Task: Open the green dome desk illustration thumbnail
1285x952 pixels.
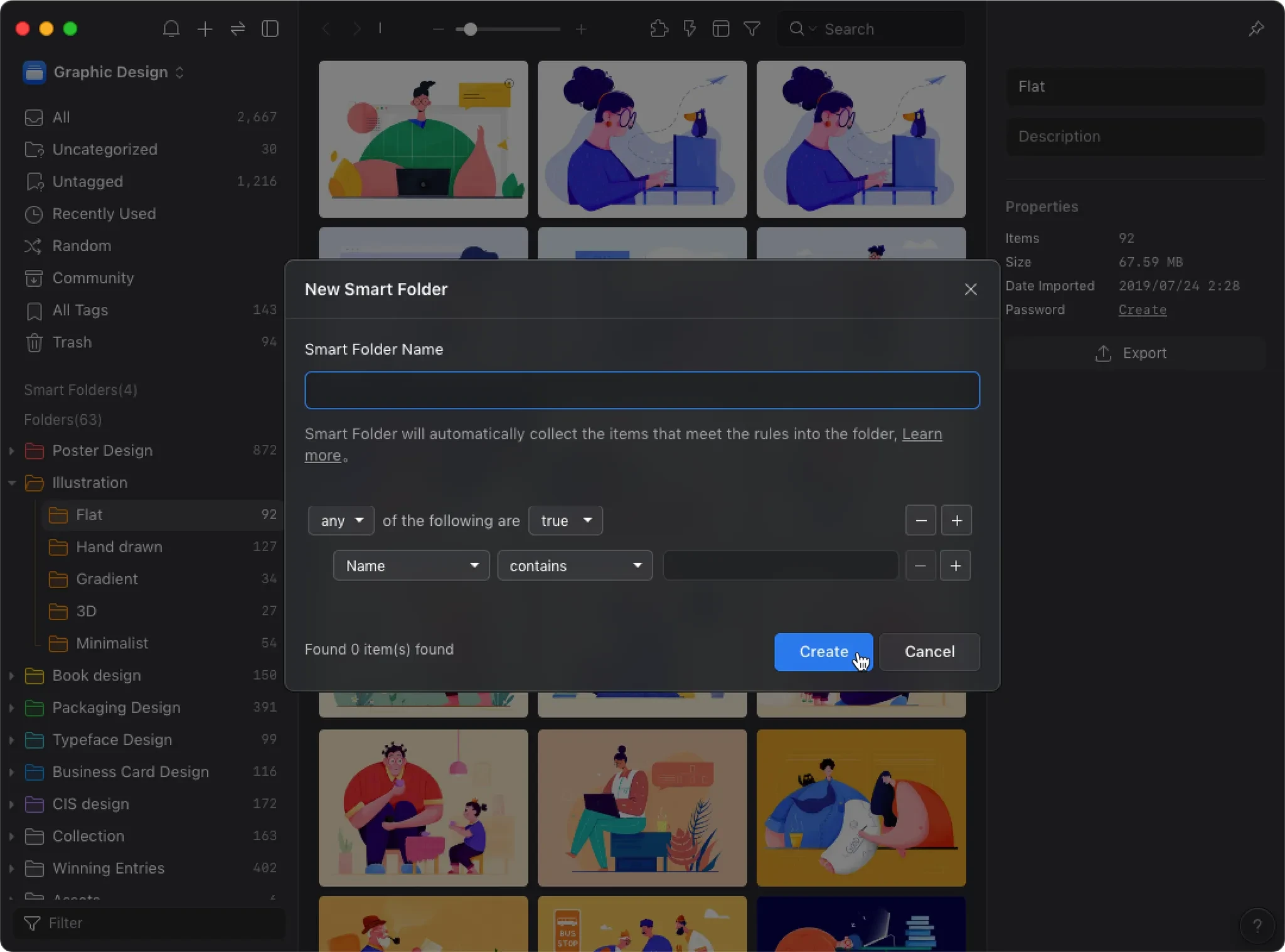Action: pos(423,139)
